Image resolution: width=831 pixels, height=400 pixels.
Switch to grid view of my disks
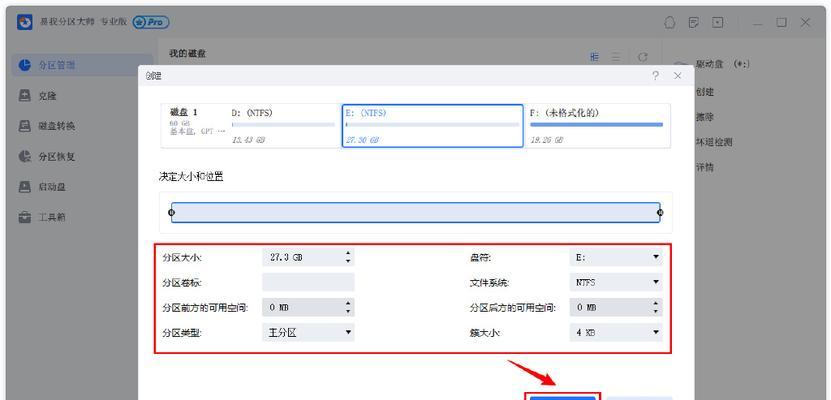[x=595, y=57]
